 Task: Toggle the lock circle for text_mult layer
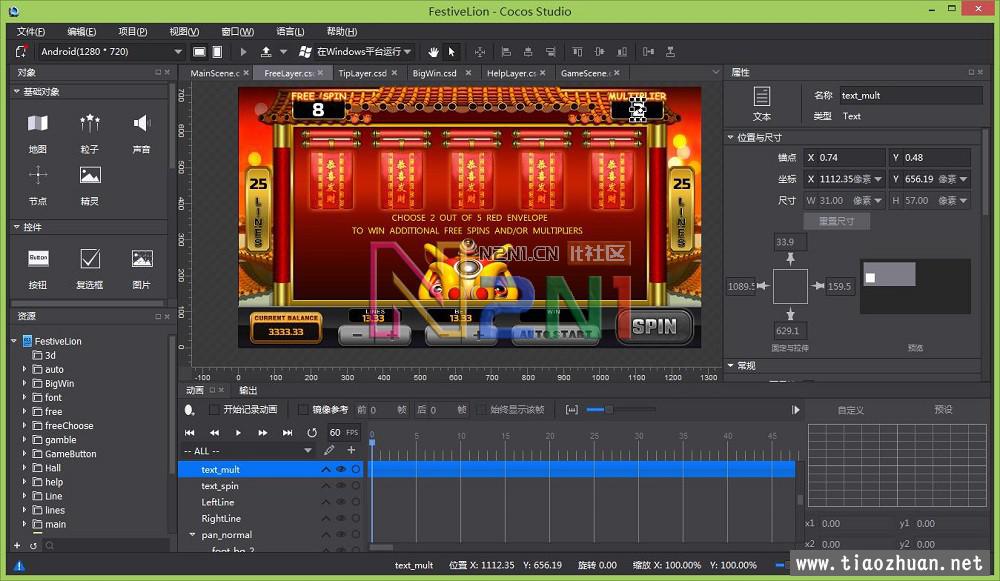pos(356,469)
